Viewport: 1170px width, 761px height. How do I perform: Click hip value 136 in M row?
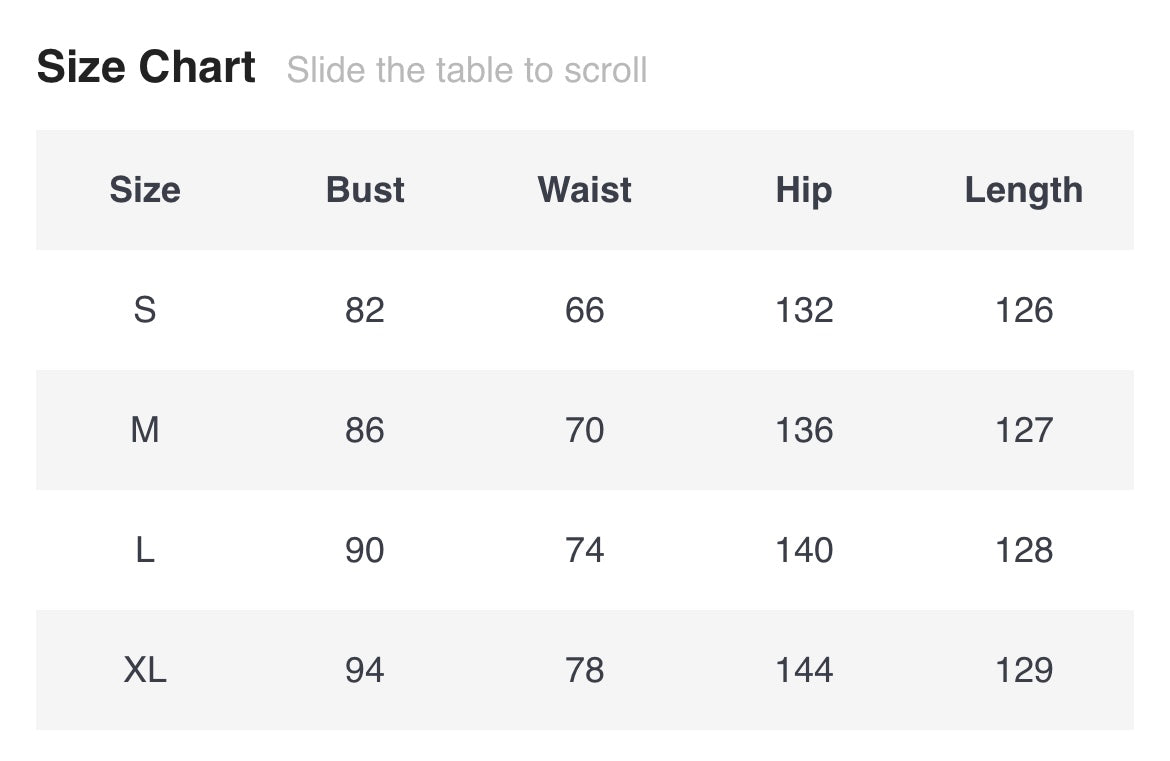coord(804,430)
